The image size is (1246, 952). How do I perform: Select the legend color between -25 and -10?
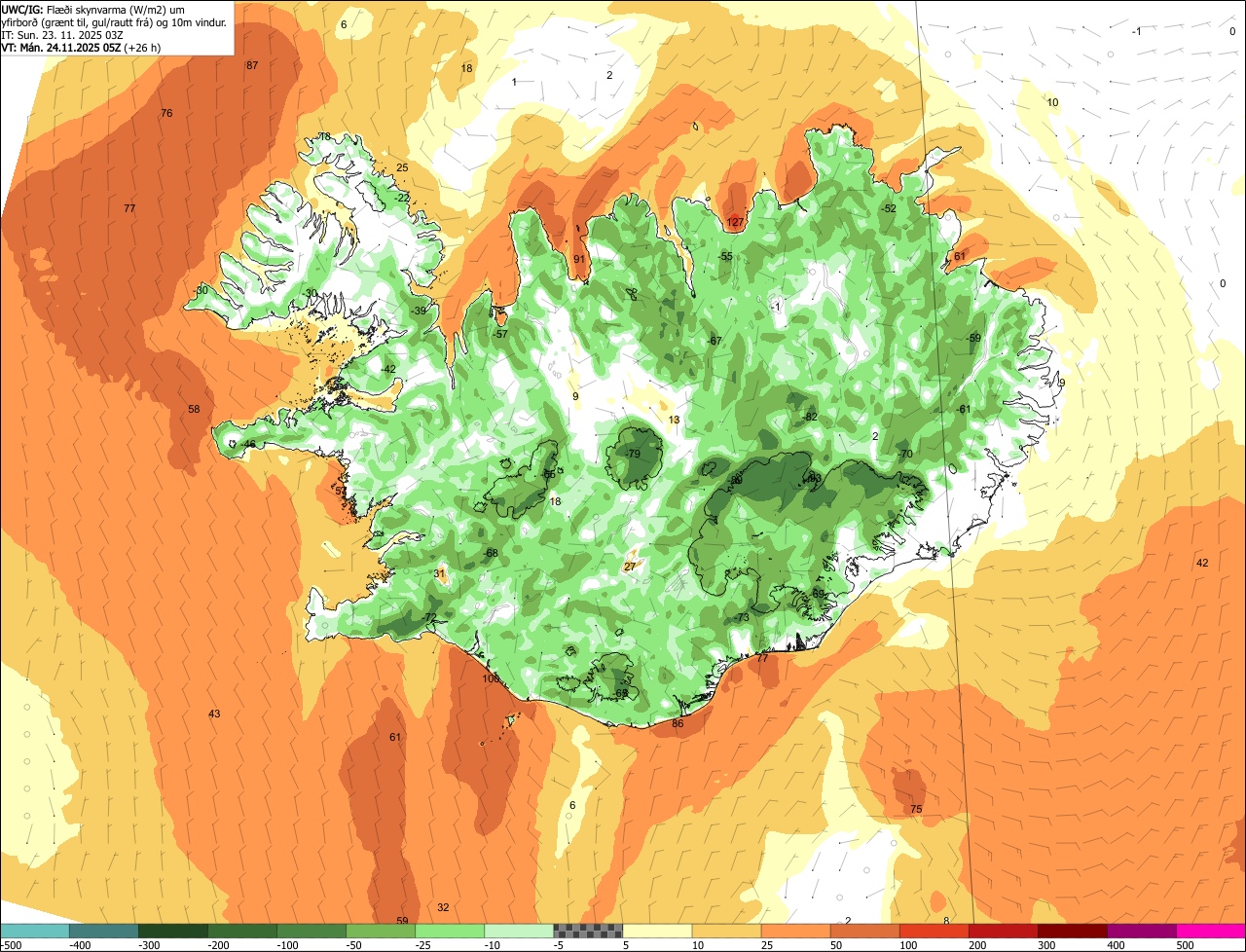(x=450, y=931)
